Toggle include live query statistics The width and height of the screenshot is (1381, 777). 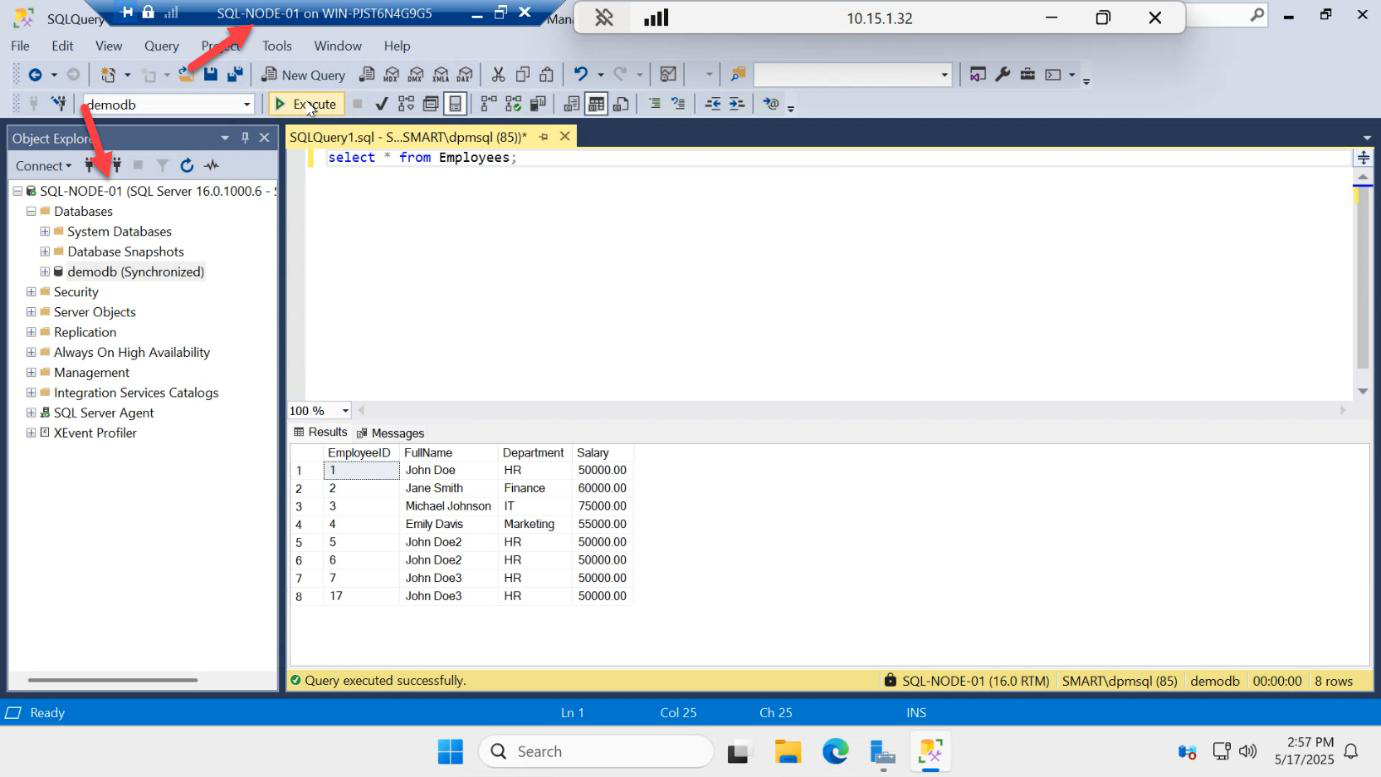513,104
